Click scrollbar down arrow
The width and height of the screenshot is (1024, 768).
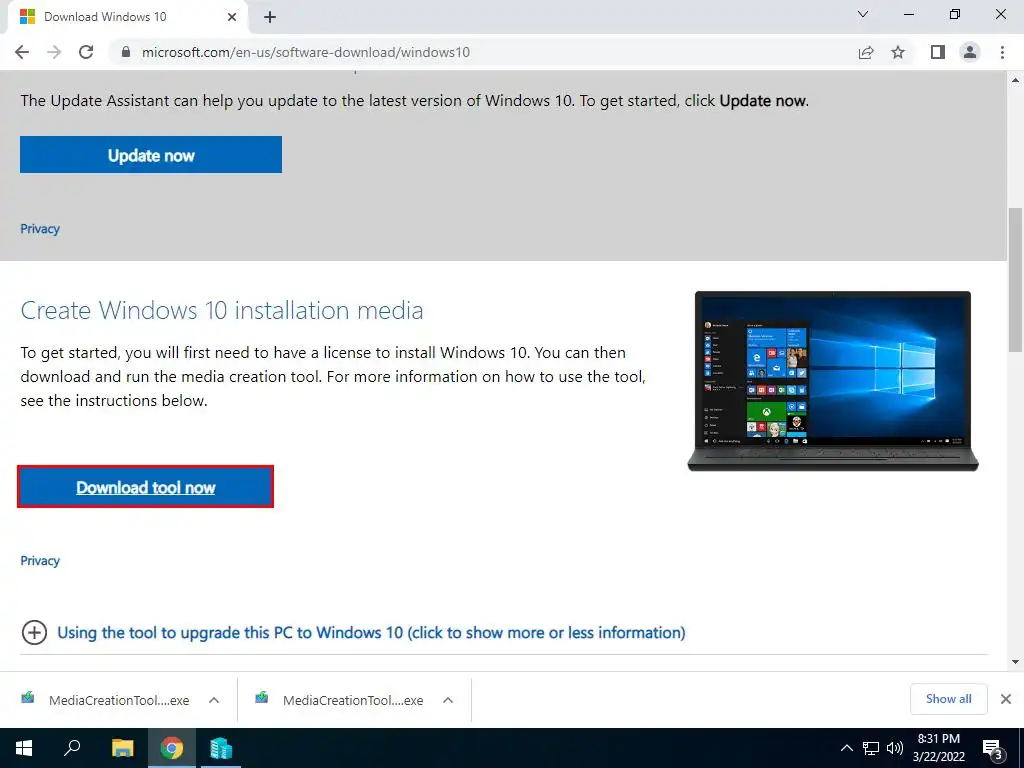click(x=1016, y=662)
